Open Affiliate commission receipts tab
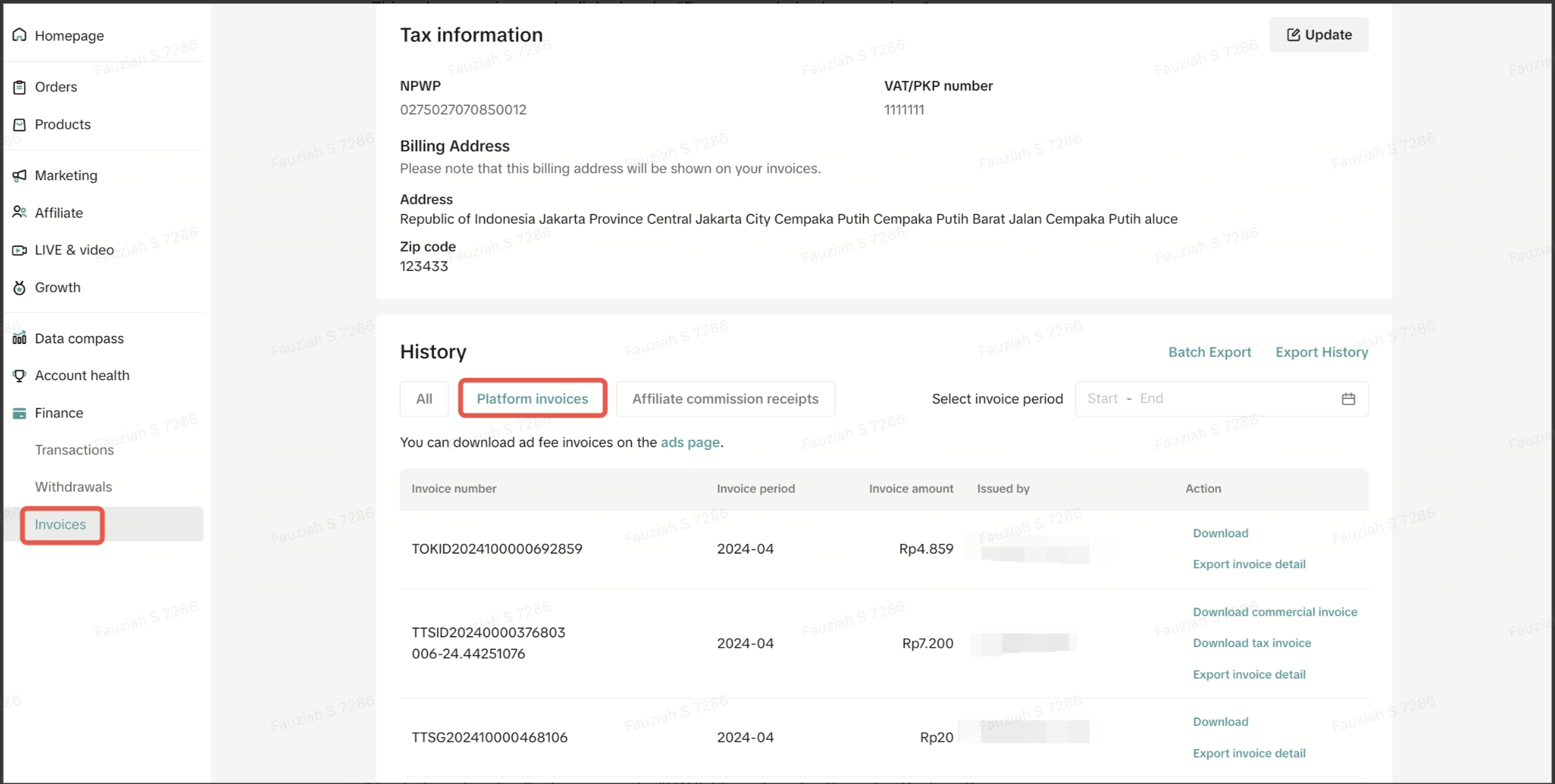This screenshot has width=1555, height=784. coord(725,399)
